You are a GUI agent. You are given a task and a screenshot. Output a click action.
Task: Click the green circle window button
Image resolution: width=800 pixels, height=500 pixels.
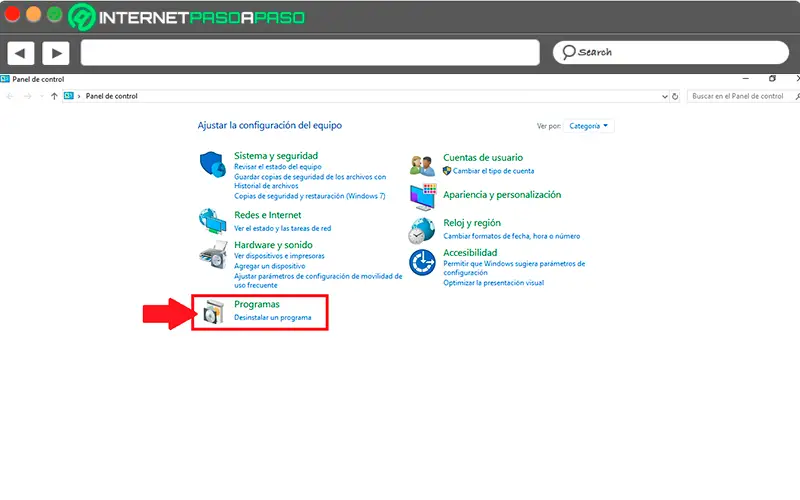tap(55, 14)
